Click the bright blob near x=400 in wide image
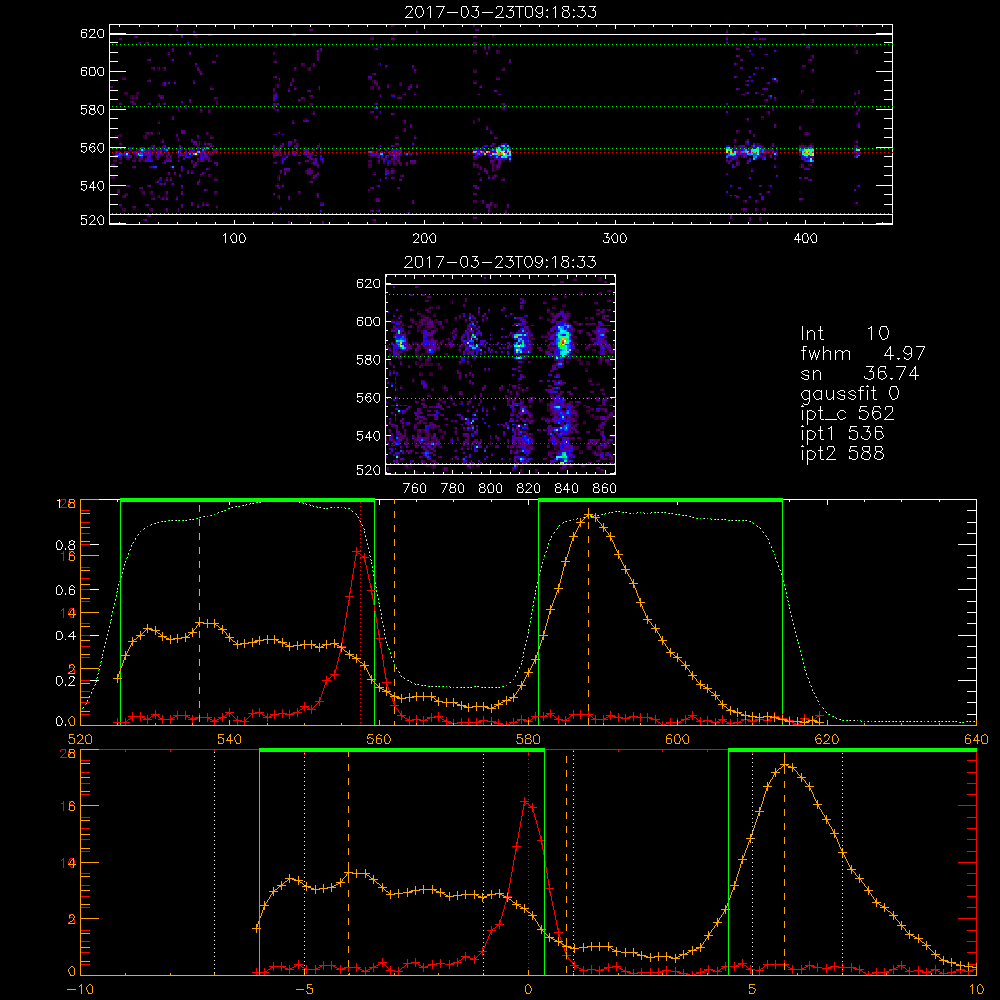The width and height of the screenshot is (1000, 1000). [807, 153]
